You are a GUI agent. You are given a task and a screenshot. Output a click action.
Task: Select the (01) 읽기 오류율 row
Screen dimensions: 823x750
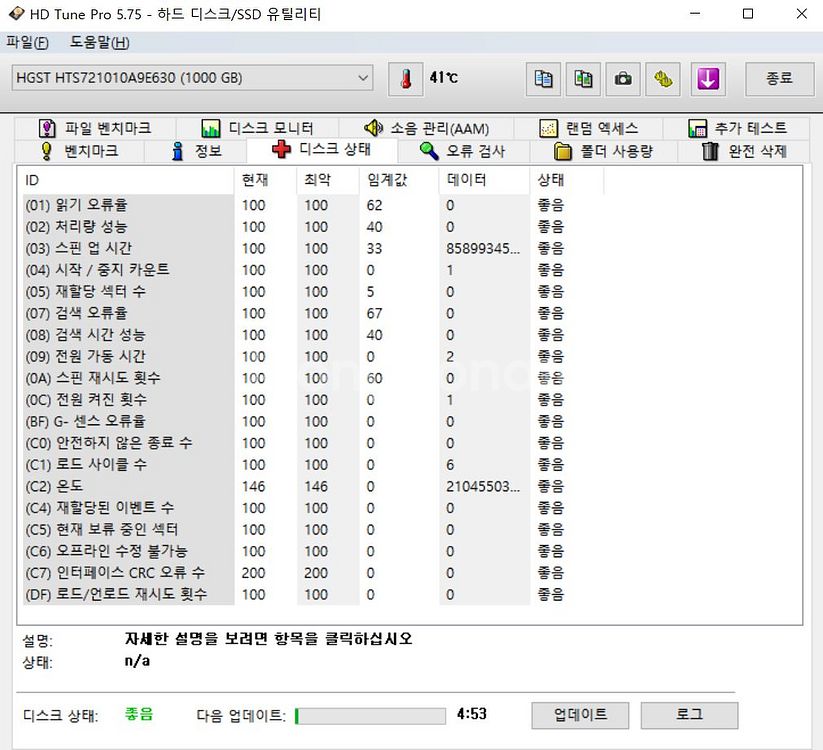(x=313, y=205)
